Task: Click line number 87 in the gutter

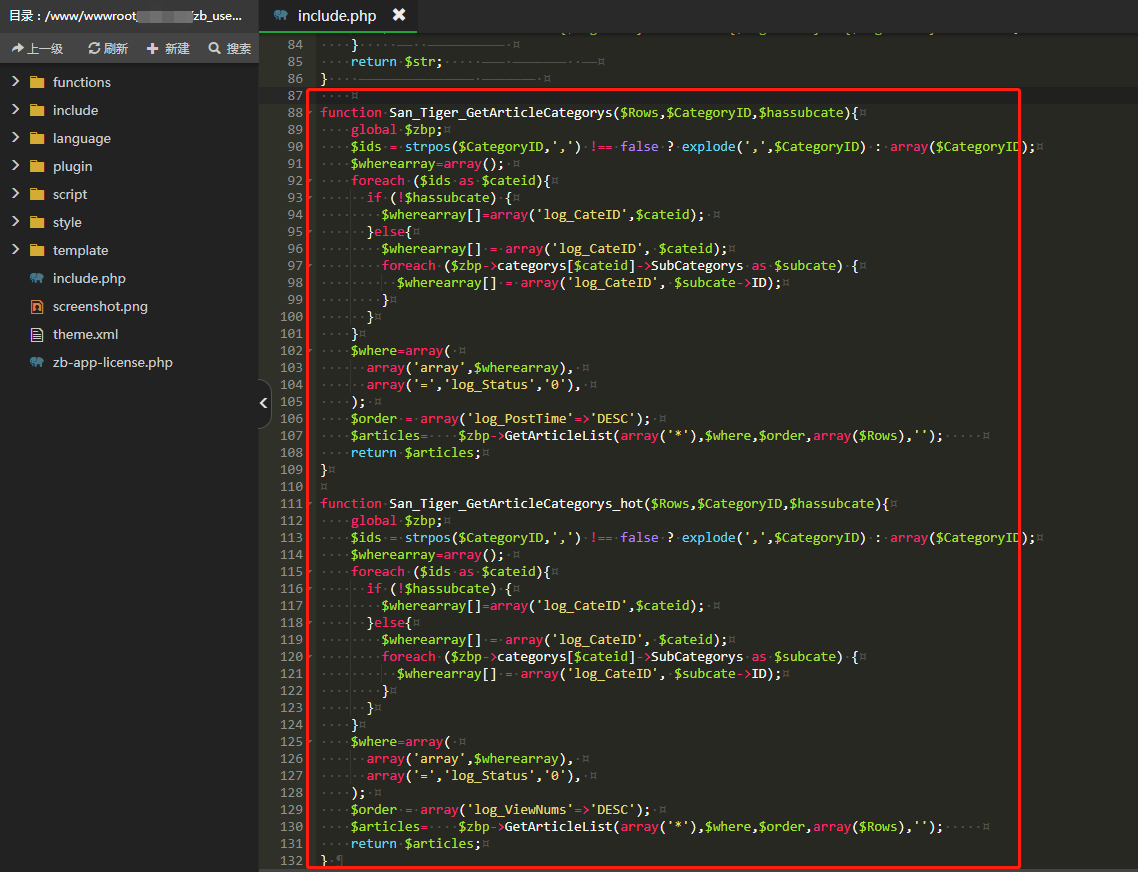Action: [x=295, y=96]
